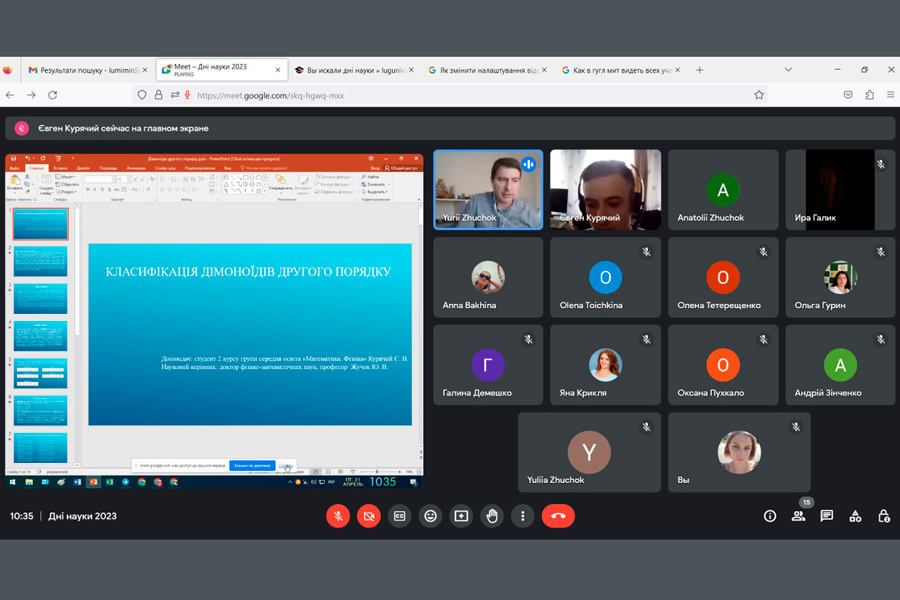Open the chat with everyone icon
The height and width of the screenshot is (600, 900).
pyautogui.click(x=827, y=516)
